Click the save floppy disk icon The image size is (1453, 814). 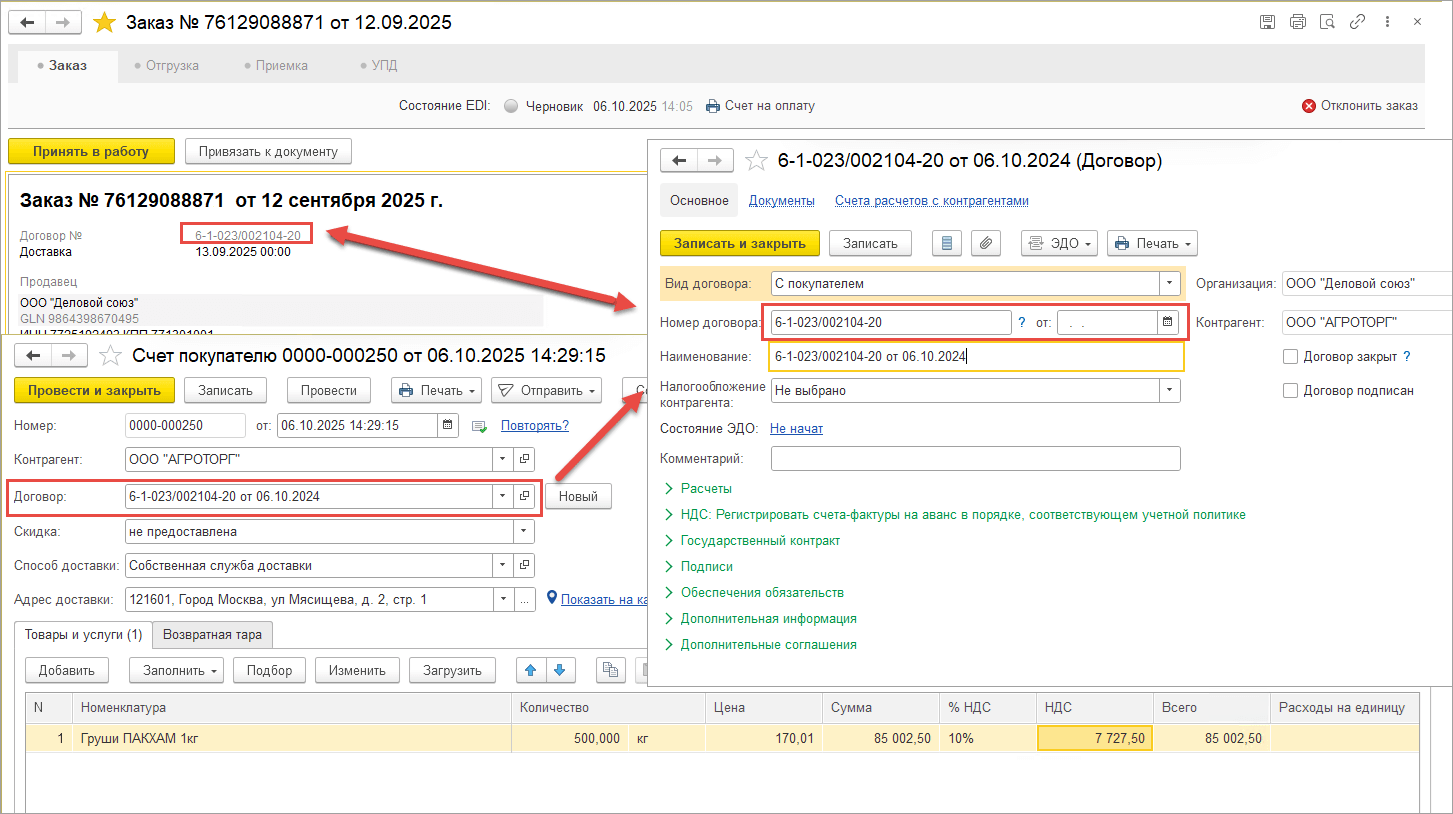click(x=1267, y=21)
